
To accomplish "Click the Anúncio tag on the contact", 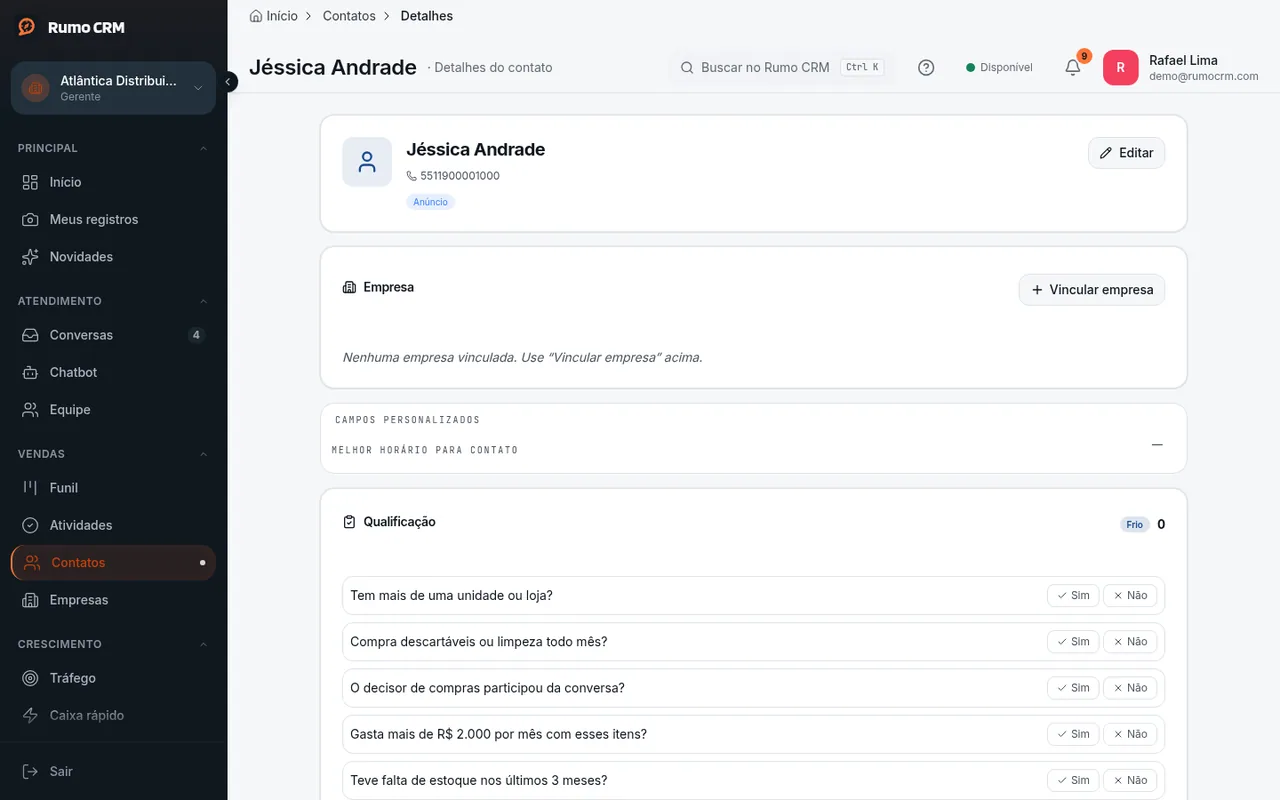I will 431,202.
